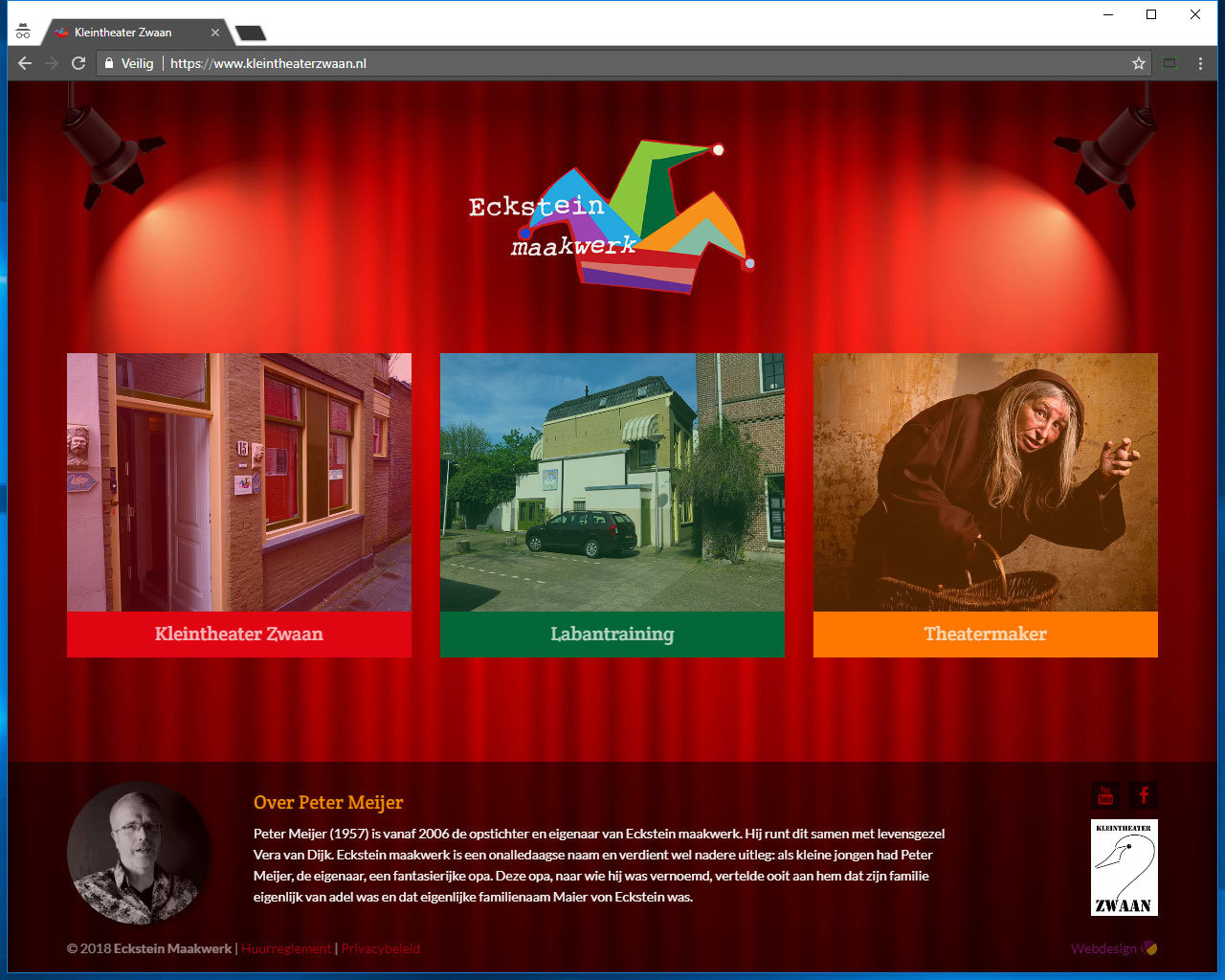Open a new tab button
The image size is (1225, 980).
pyautogui.click(x=251, y=33)
